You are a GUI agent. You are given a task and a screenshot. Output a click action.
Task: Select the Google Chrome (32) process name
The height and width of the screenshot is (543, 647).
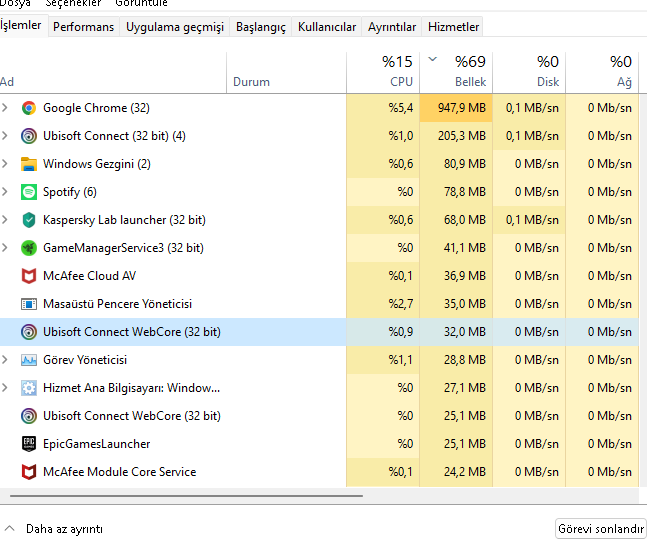pyautogui.click(x=96, y=108)
